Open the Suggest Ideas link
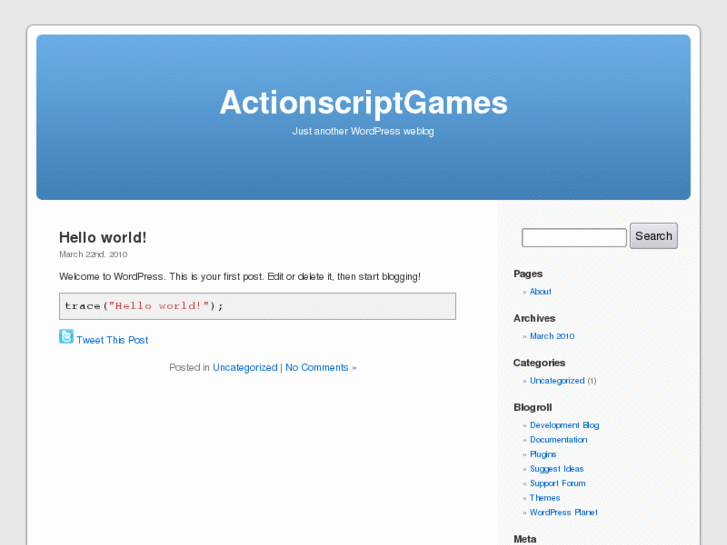727x545 pixels. tap(556, 468)
